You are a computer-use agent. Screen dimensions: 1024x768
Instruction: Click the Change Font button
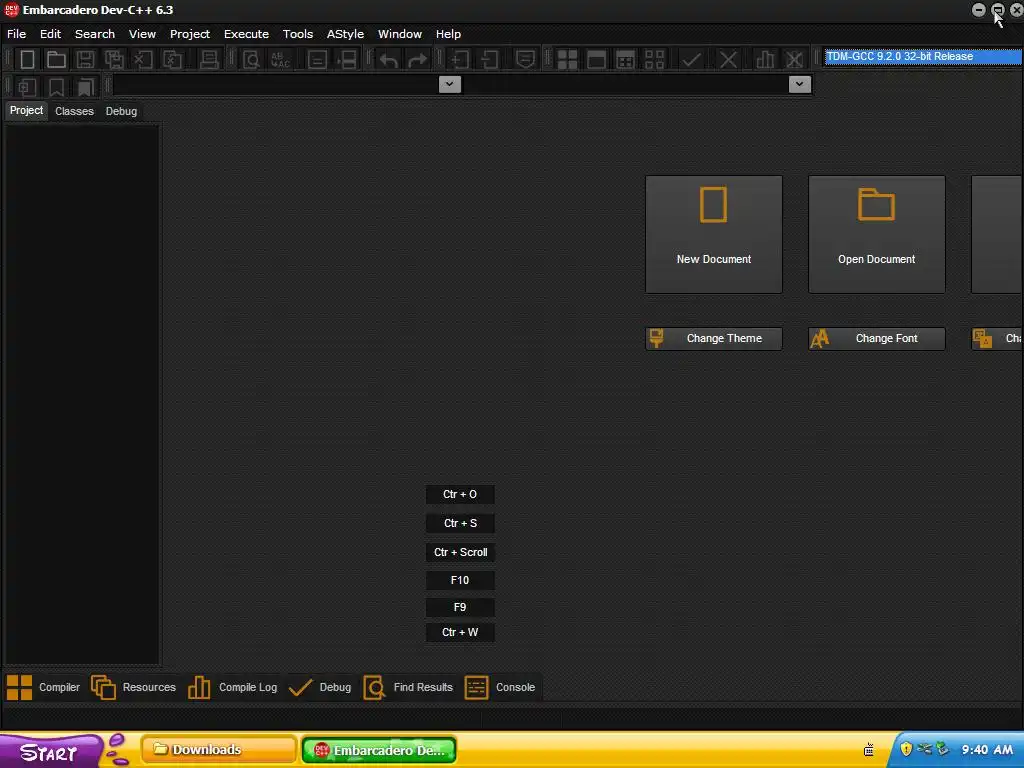pos(876,338)
